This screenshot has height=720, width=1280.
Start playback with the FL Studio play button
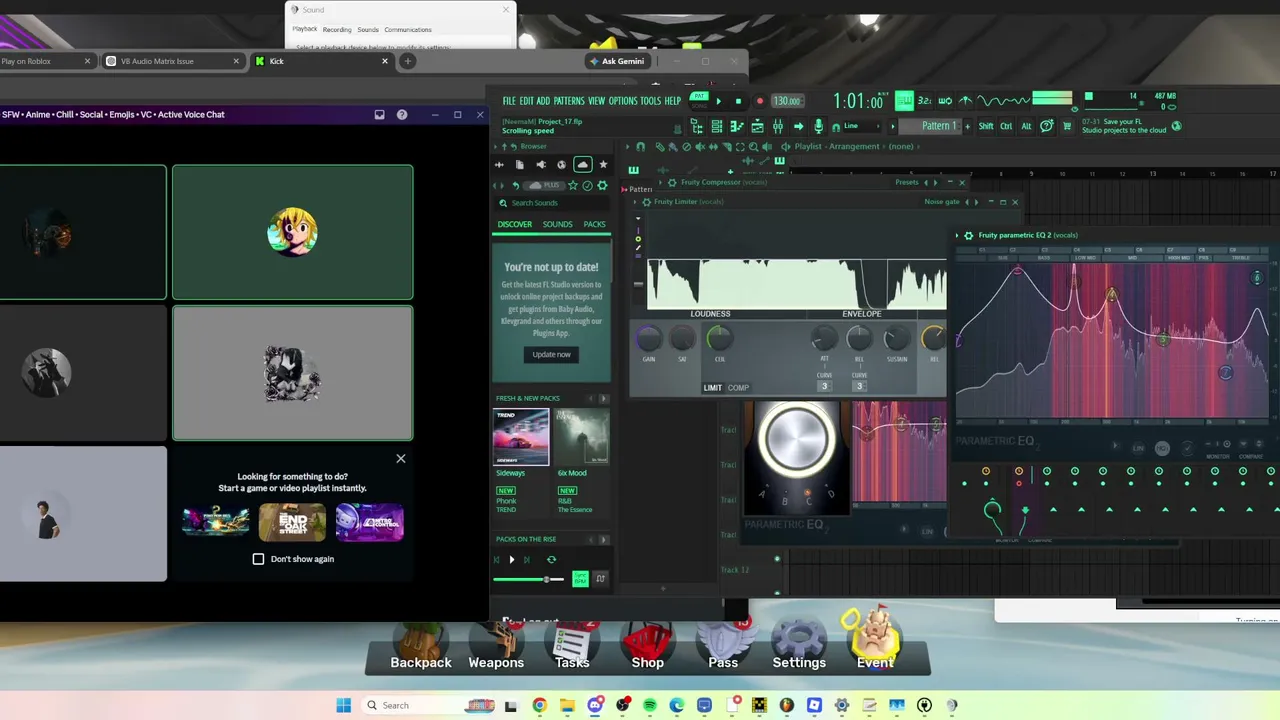coord(718,101)
